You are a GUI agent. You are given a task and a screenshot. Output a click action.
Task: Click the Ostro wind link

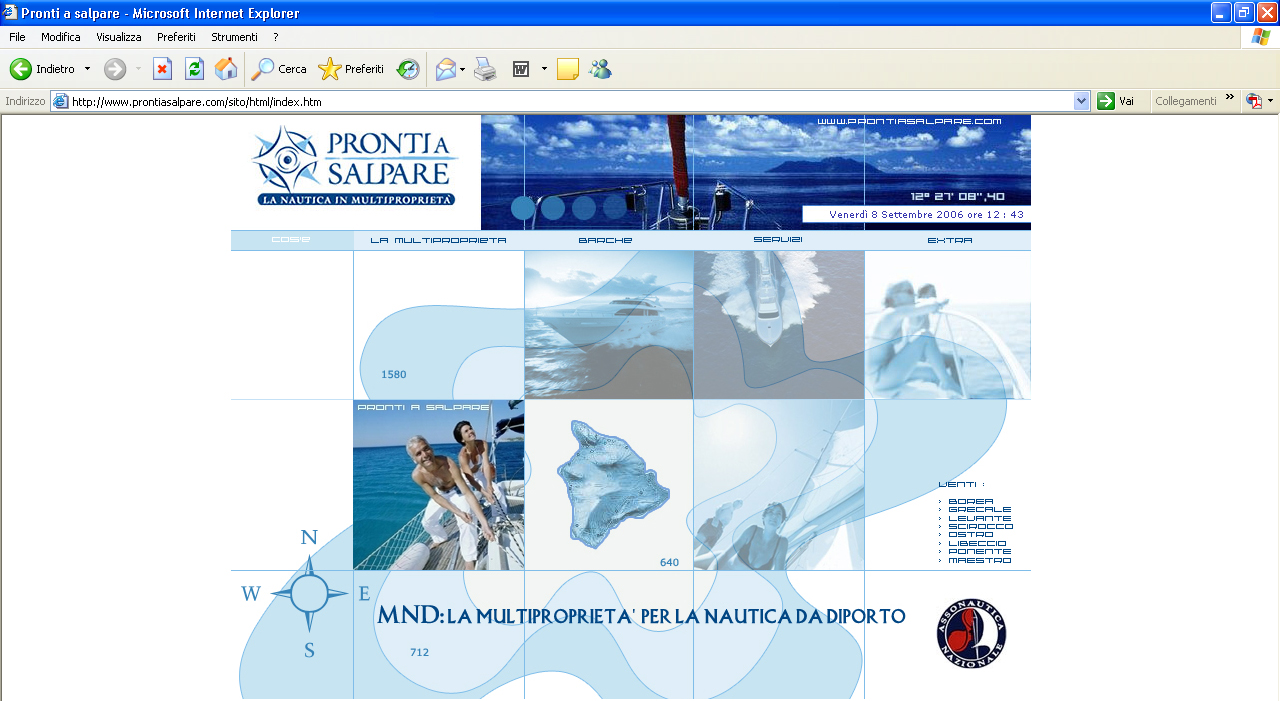[x=970, y=535]
